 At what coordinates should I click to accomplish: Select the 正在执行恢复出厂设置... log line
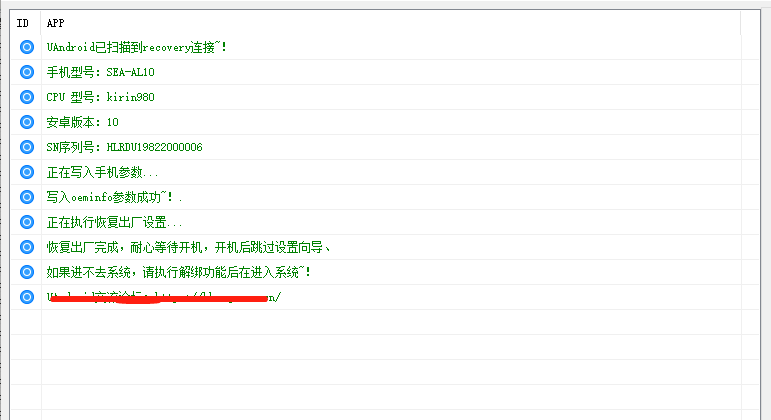114,222
